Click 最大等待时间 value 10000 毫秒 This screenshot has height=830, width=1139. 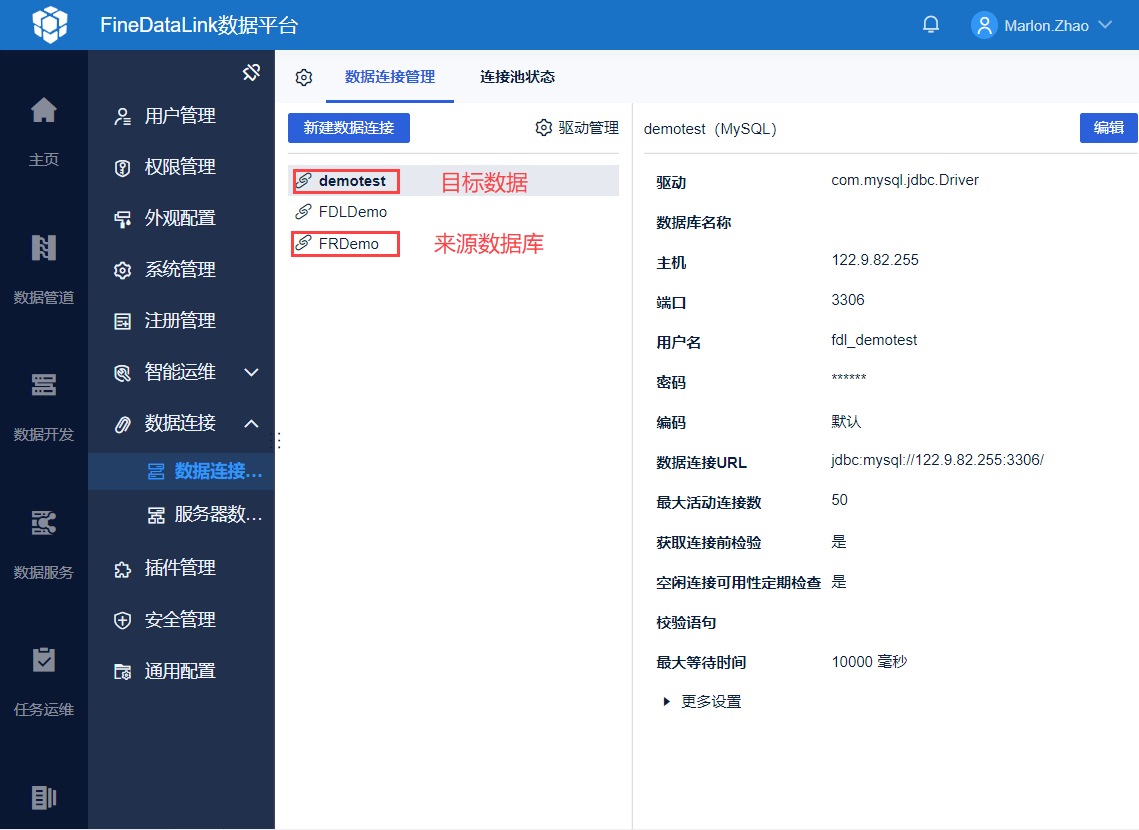pos(870,662)
